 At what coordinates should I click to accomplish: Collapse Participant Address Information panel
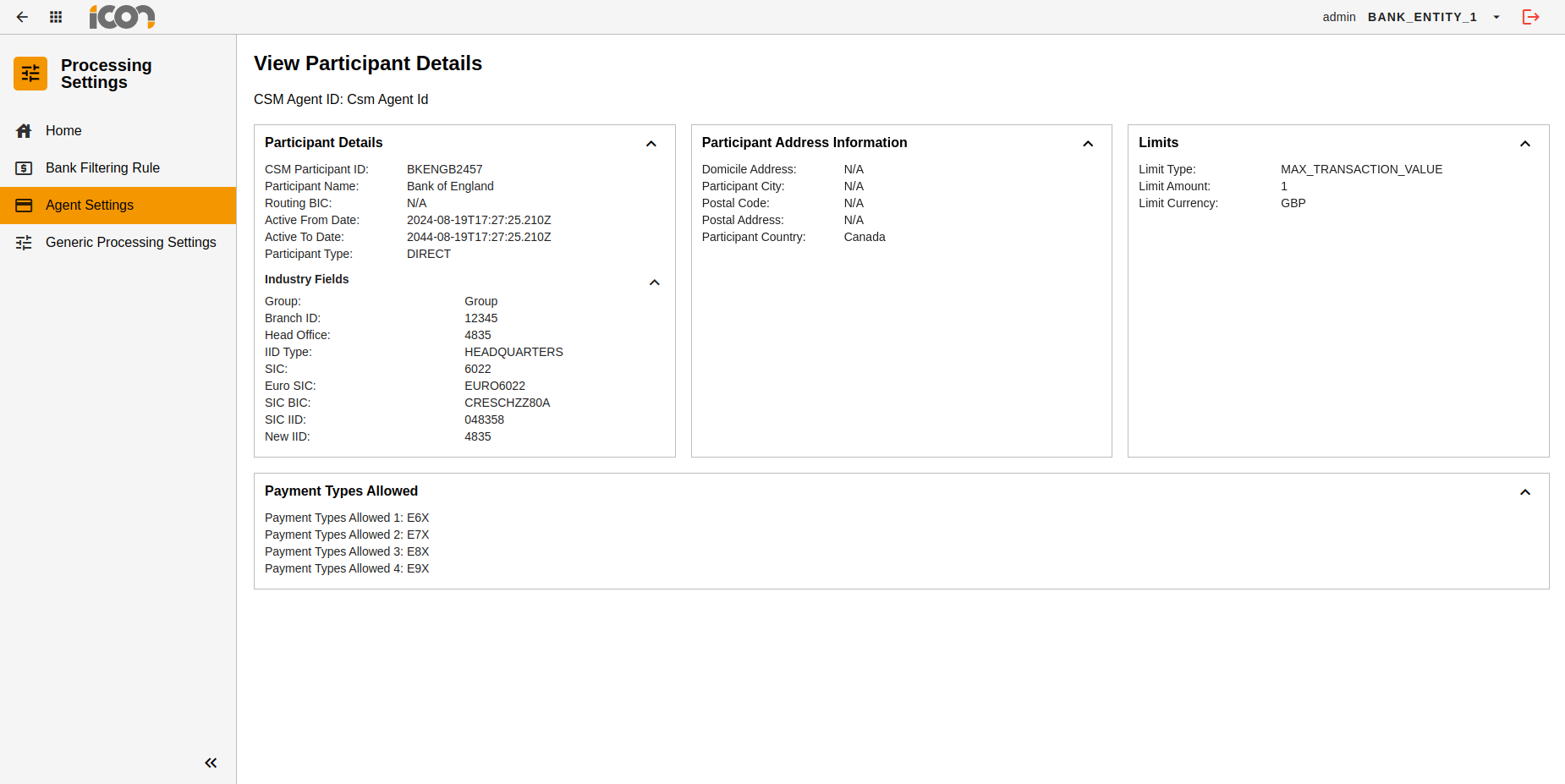[1088, 144]
